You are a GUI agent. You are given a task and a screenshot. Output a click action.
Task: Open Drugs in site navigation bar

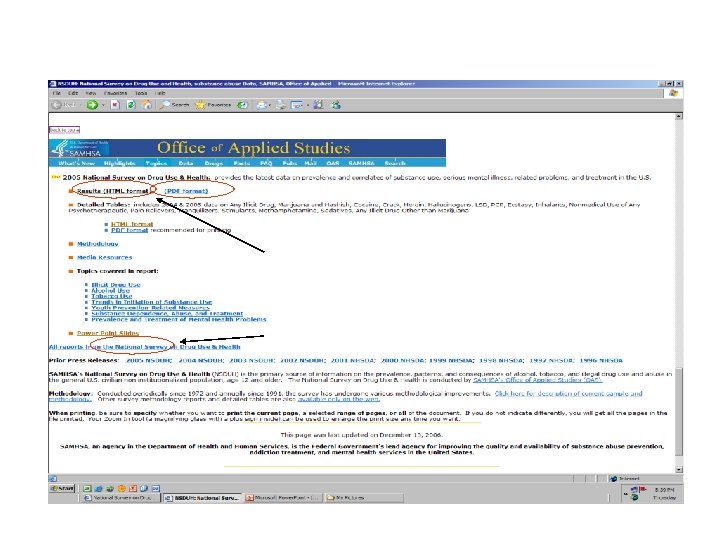[x=214, y=163]
